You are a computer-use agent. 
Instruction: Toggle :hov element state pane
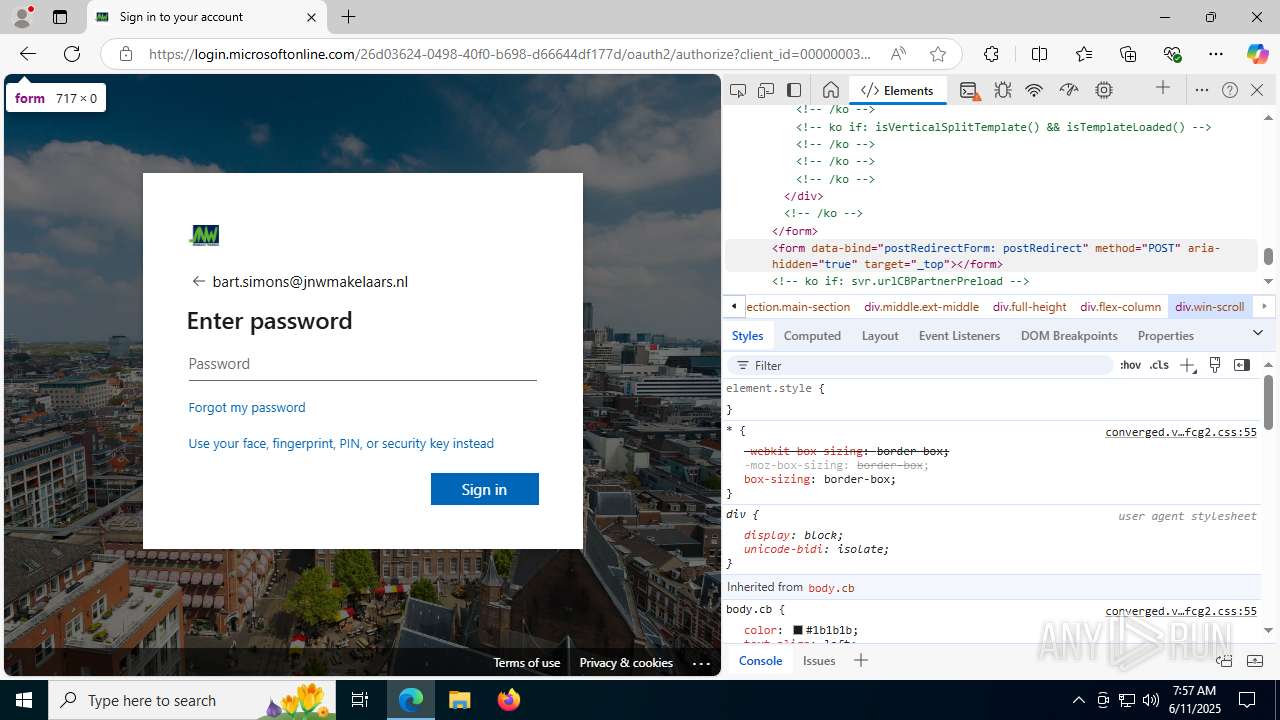click(1130, 365)
